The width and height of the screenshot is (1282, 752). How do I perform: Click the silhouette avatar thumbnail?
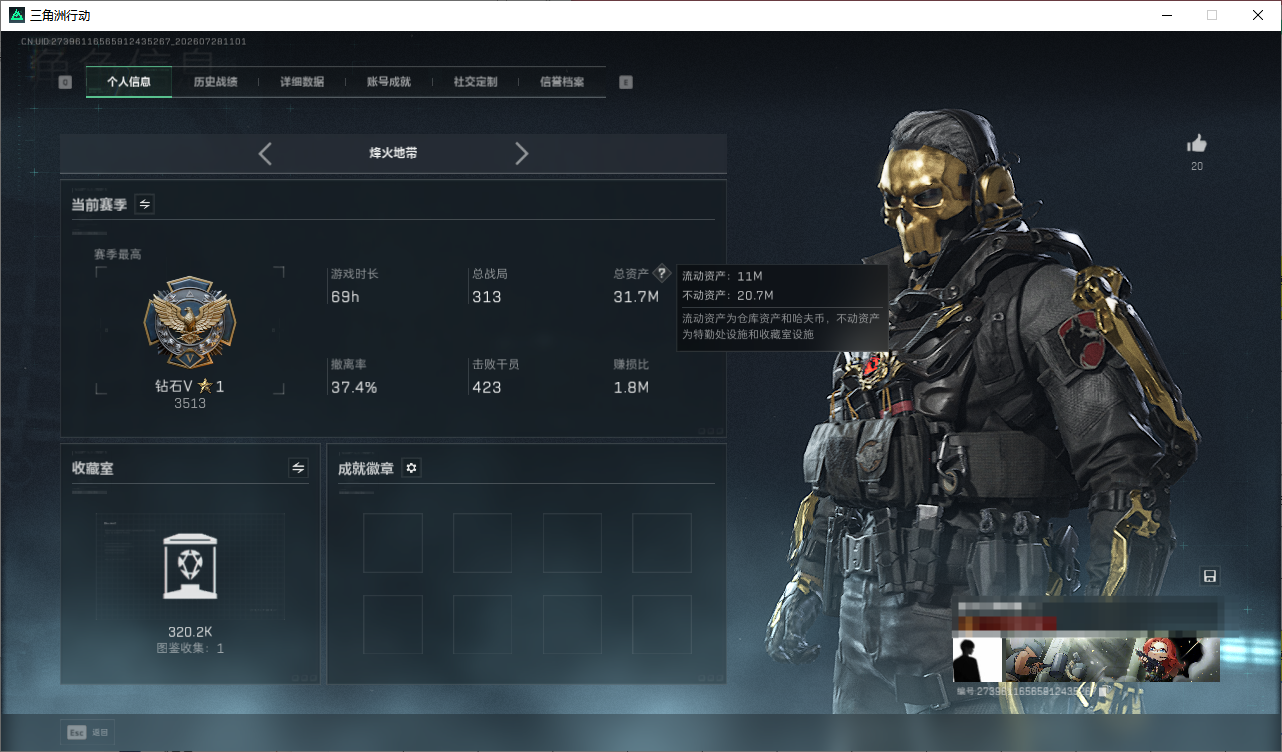pyautogui.click(x=977, y=660)
